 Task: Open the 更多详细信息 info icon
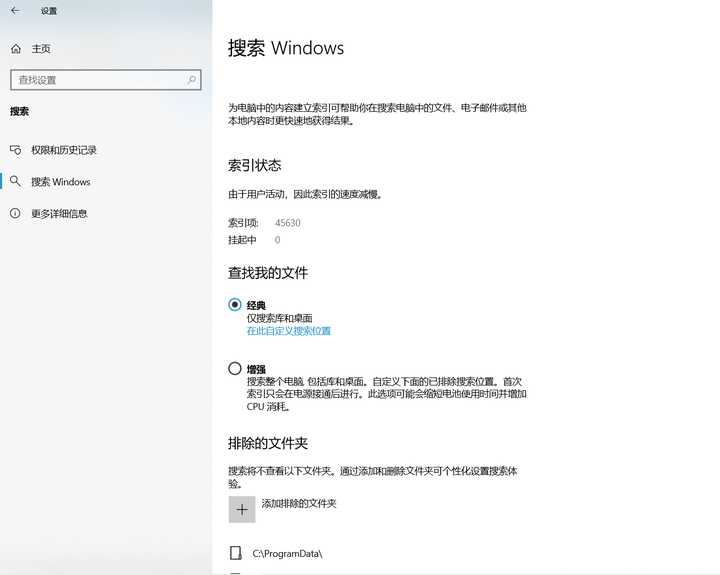pos(16,213)
